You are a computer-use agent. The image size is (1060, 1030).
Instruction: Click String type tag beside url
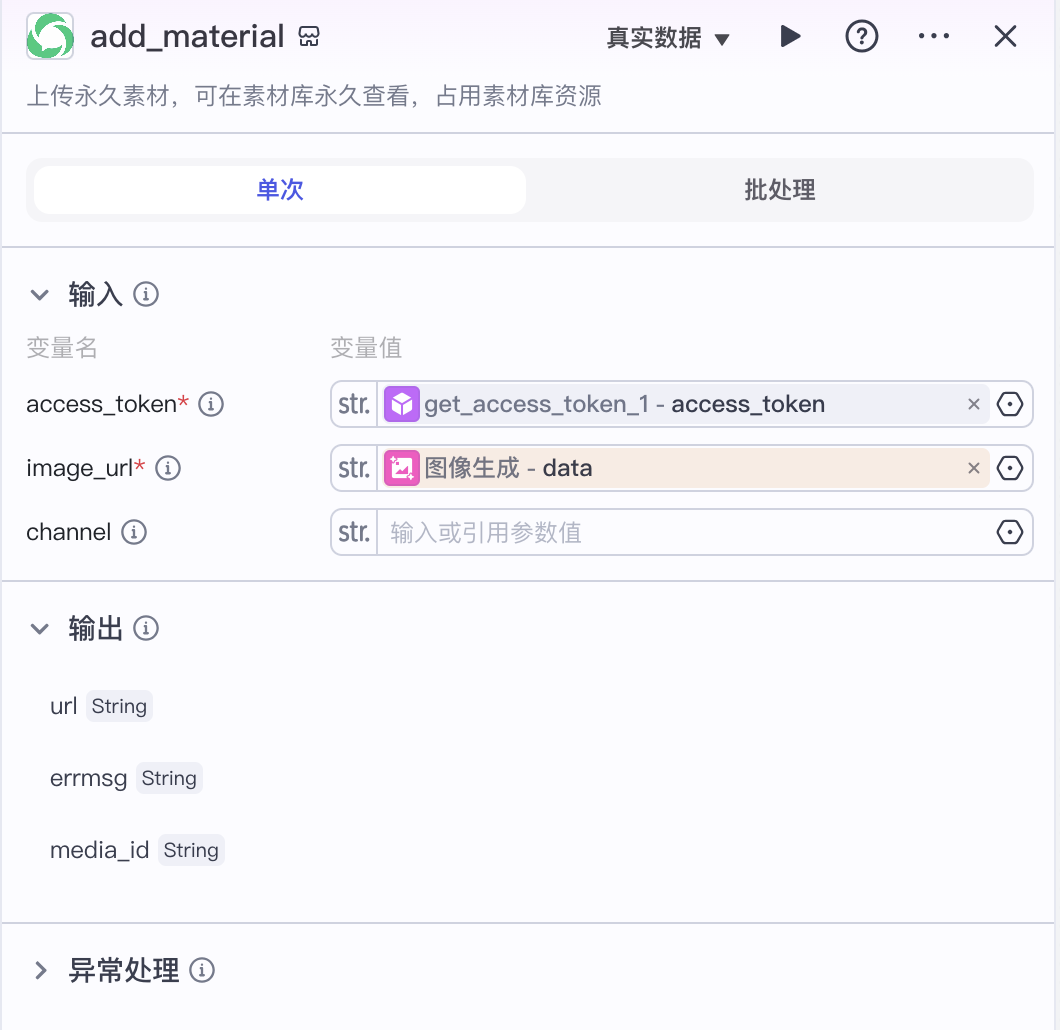119,706
